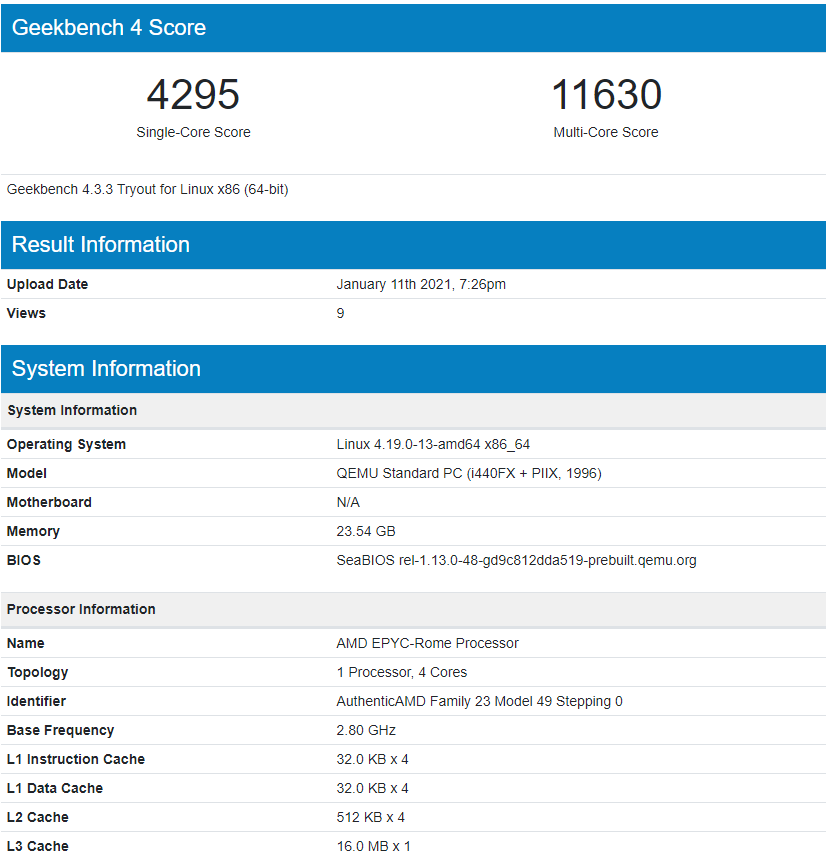Click the '16.0 MB x 1' value
829x860 pixels.
[374, 847]
